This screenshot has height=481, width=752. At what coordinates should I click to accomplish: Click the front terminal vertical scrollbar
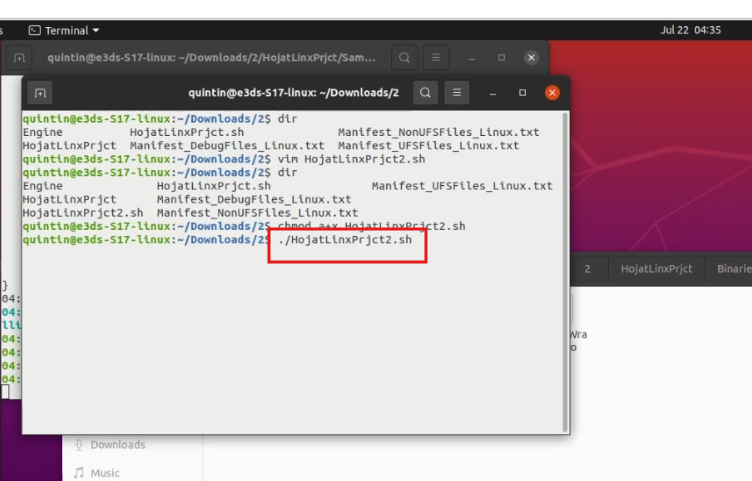pos(565,270)
